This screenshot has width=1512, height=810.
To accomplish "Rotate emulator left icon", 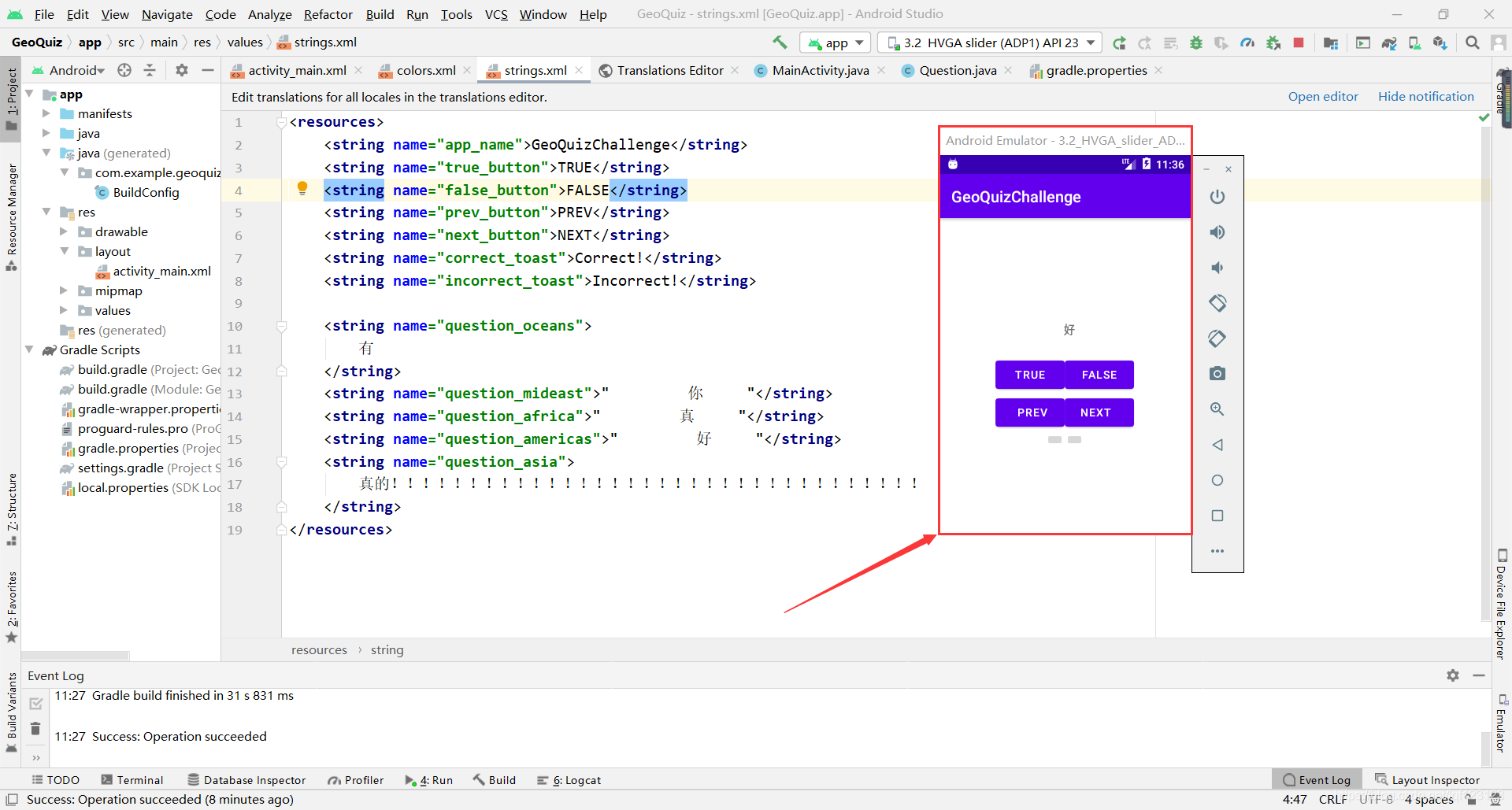I will click(1217, 303).
